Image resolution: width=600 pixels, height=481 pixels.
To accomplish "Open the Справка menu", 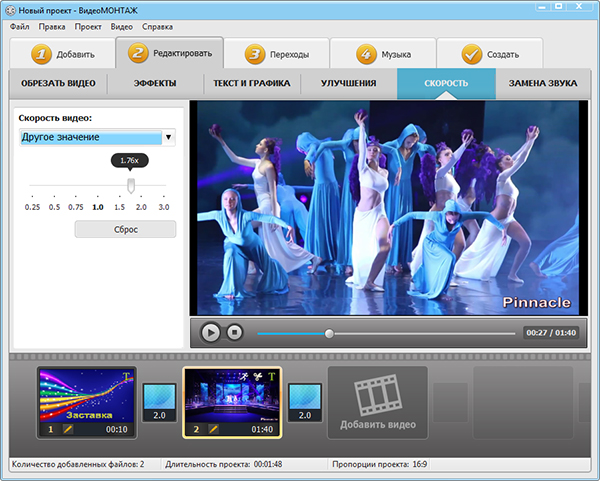I will pyautogui.click(x=157, y=27).
